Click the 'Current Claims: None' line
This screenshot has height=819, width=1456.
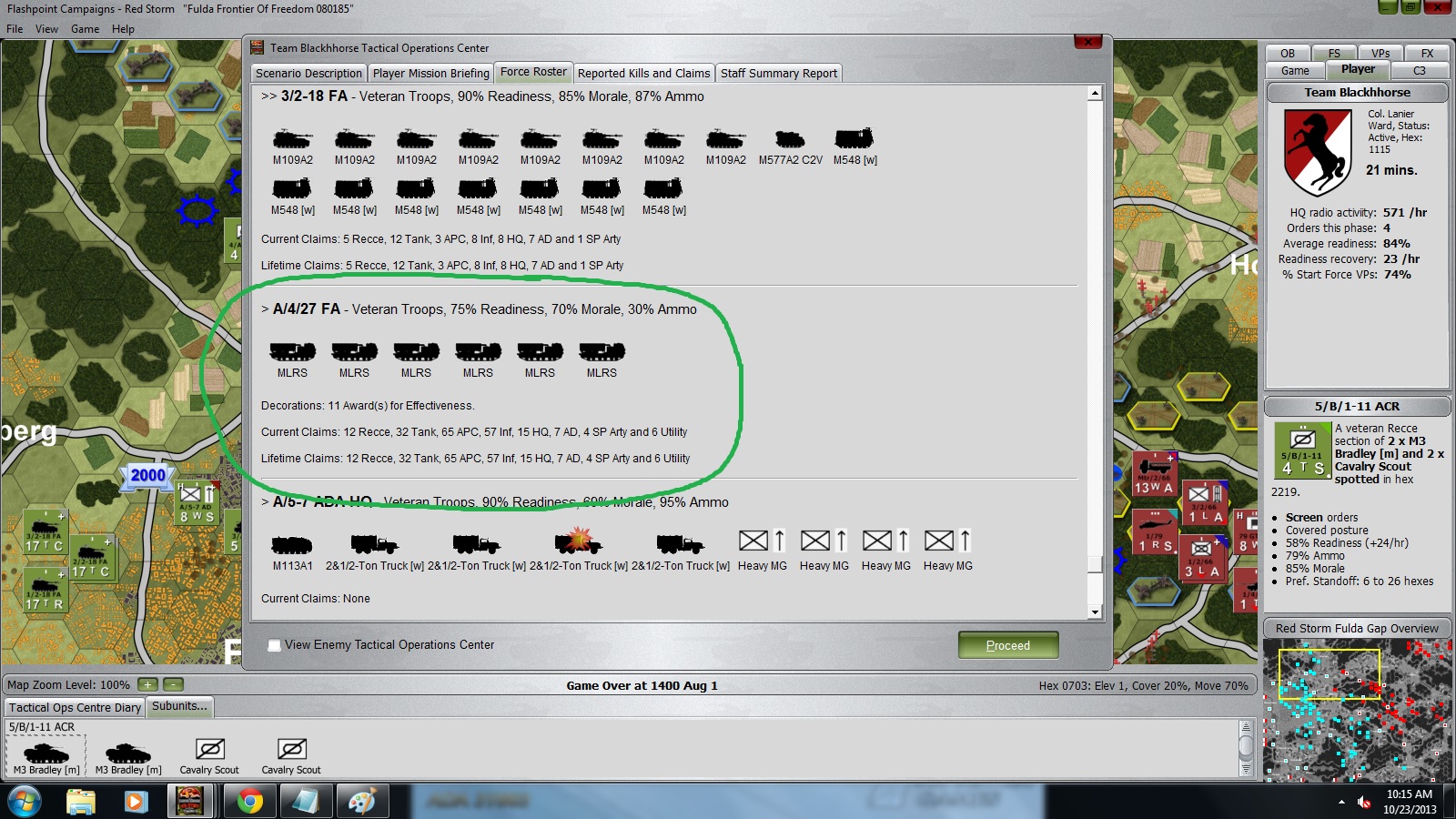point(316,599)
